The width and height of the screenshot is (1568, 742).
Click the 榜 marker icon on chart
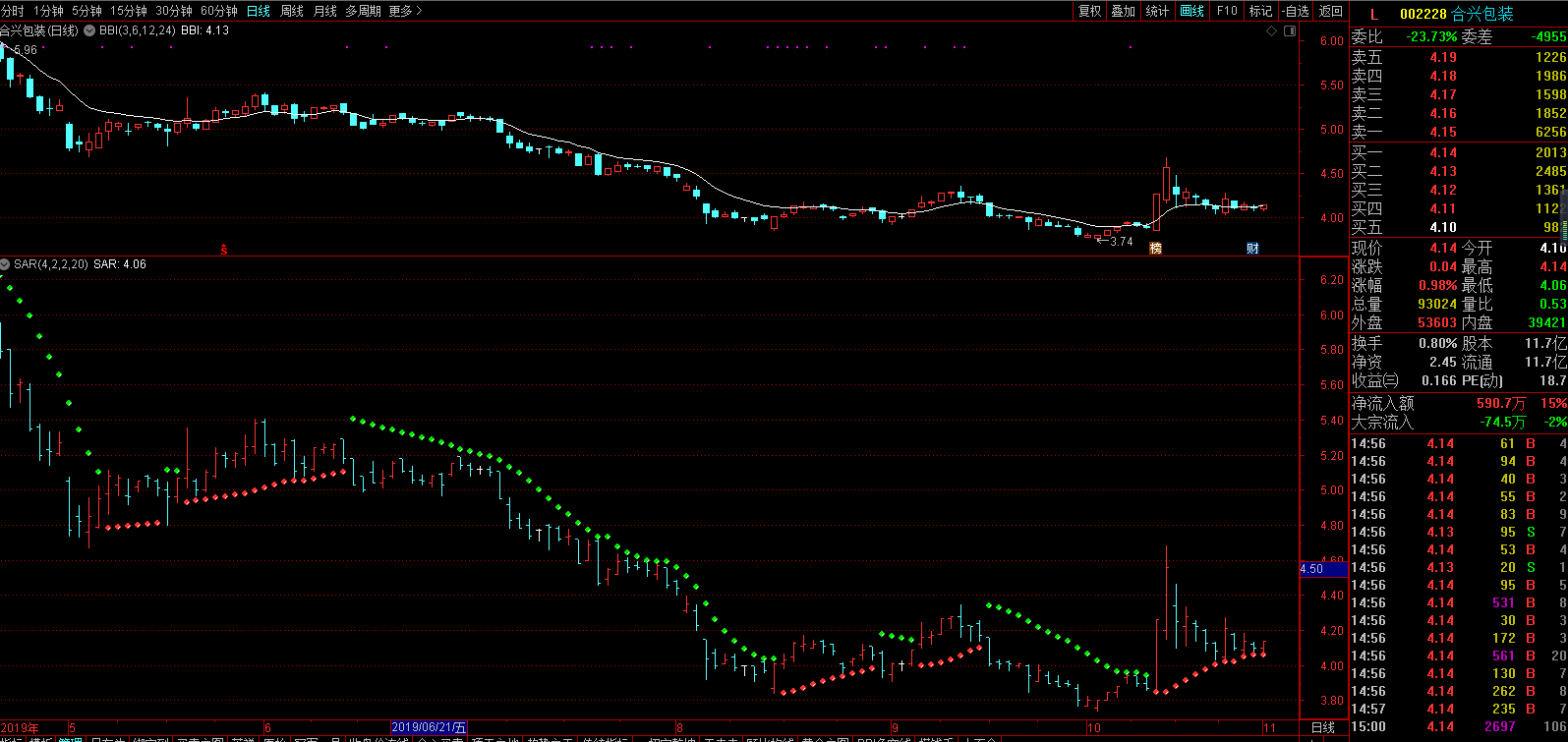click(1155, 249)
